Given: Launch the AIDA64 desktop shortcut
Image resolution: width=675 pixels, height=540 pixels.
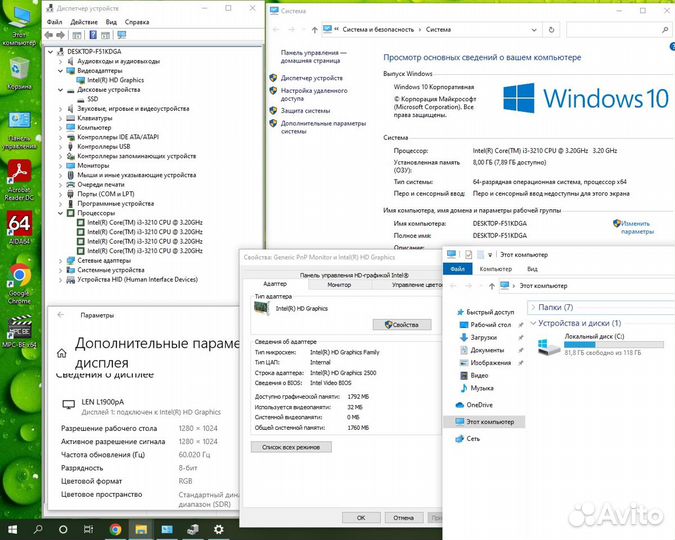Looking at the screenshot, I should pos(19,228).
